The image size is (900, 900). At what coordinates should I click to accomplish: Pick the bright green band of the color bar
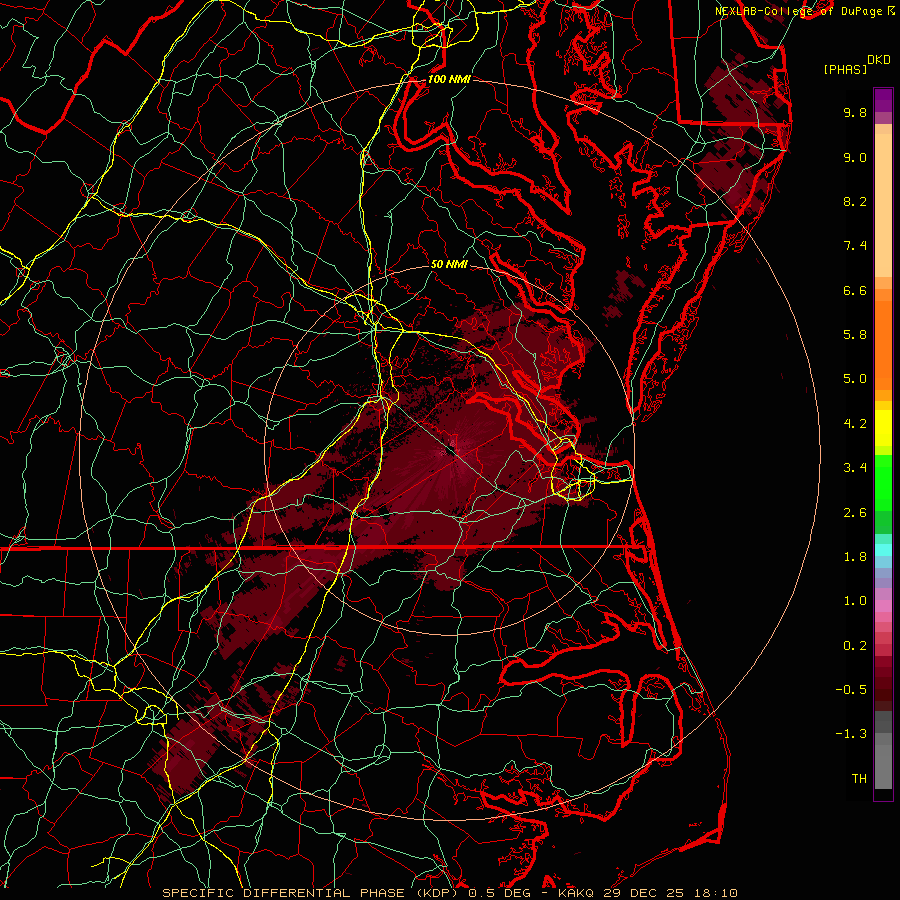point(883,482)
